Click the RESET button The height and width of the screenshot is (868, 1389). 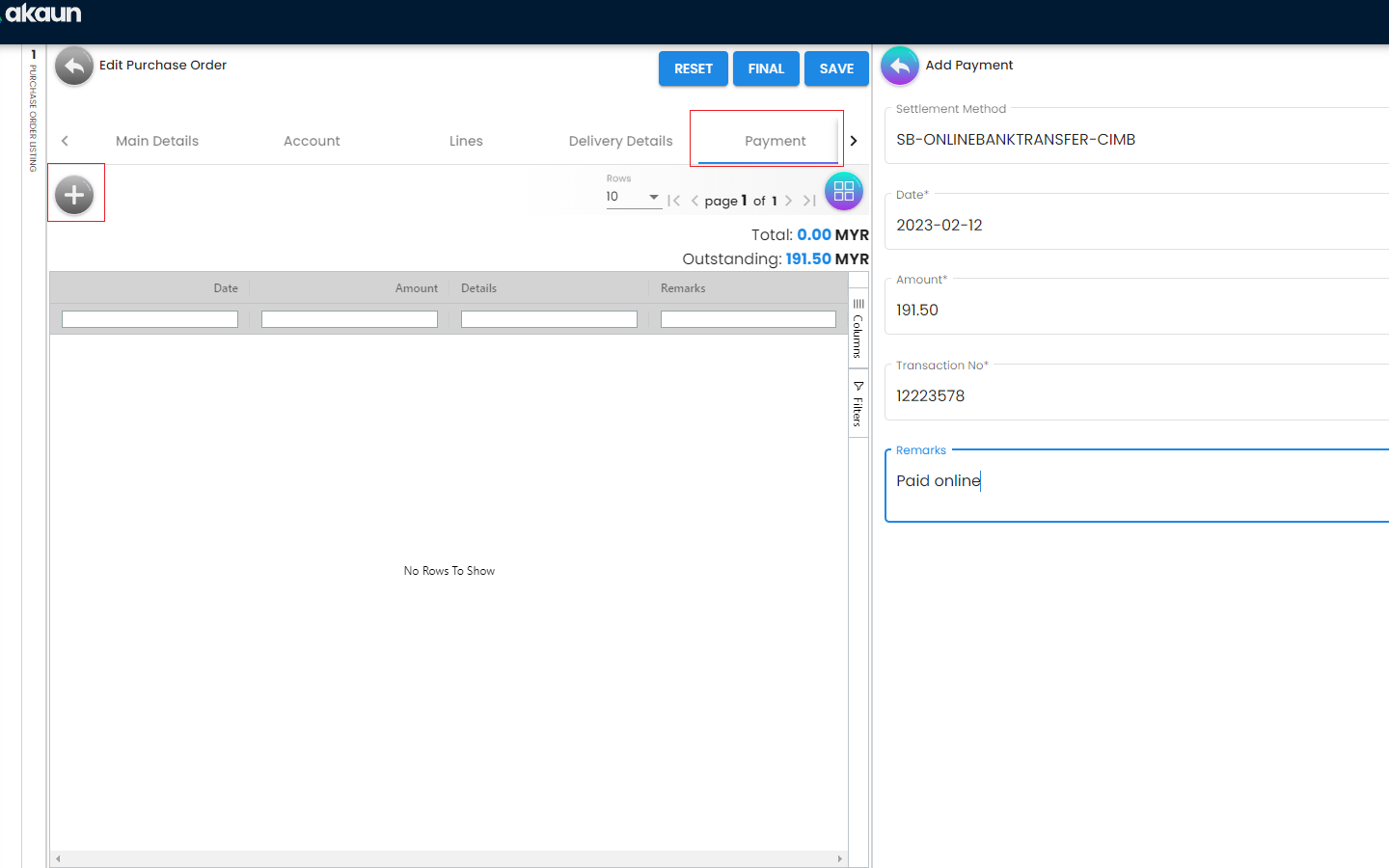693,68
